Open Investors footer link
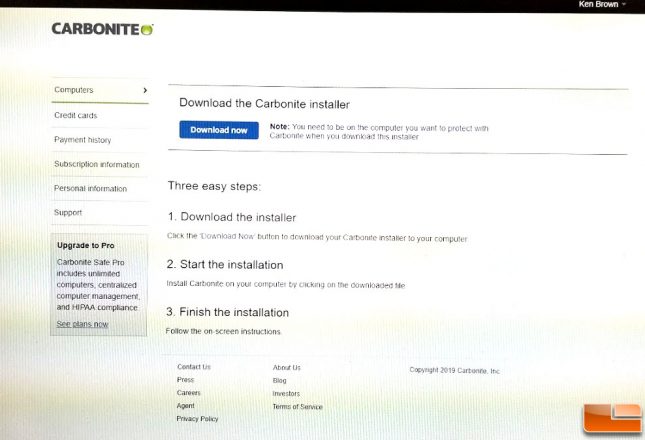This screenshot has width=645, height=440. pyautogui.click(x=286, y=394)
